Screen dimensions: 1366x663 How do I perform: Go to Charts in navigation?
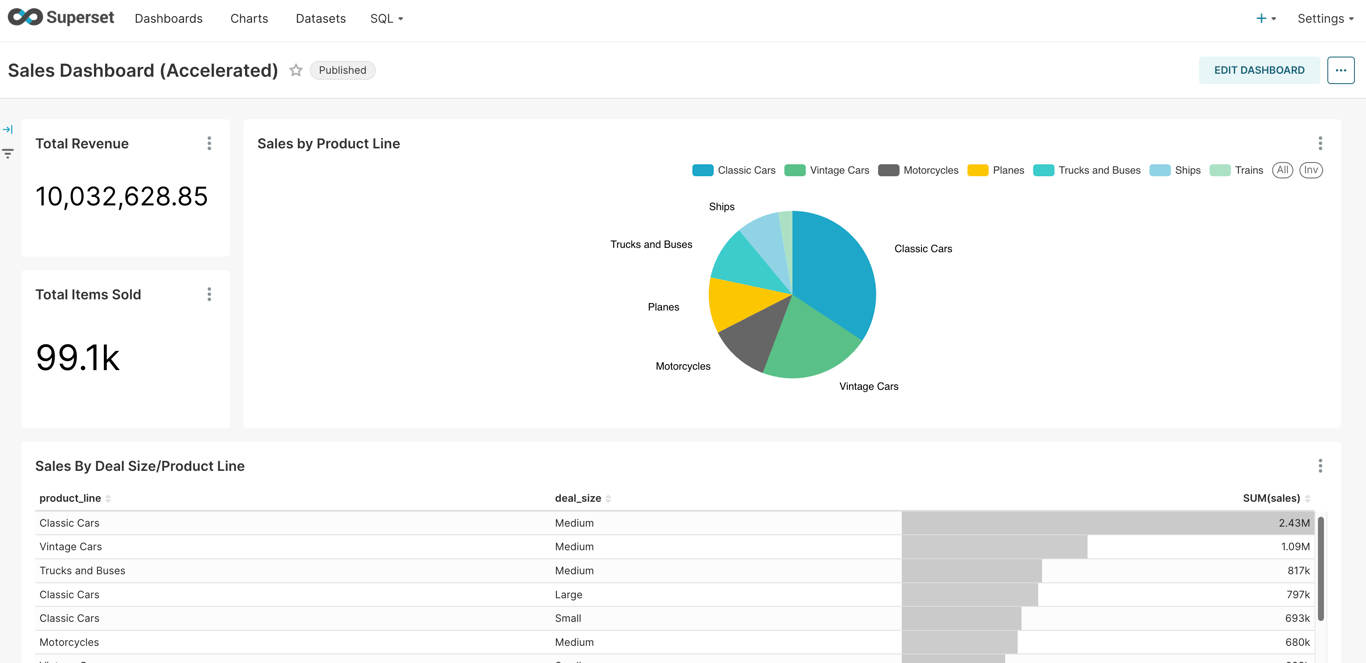(249, 19)
